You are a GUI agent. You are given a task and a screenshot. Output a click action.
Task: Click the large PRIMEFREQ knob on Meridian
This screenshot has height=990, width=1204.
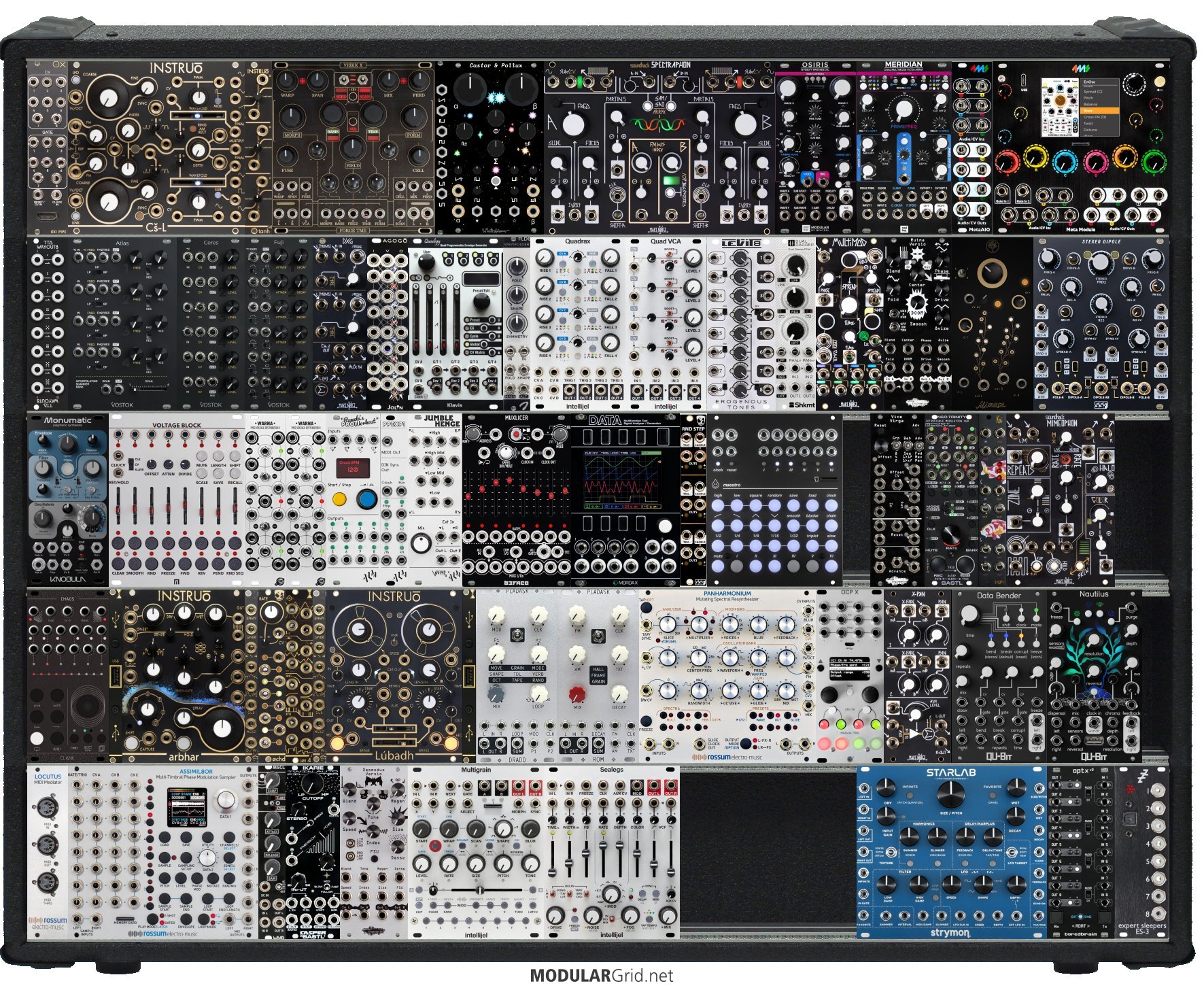tap(903, 109)
